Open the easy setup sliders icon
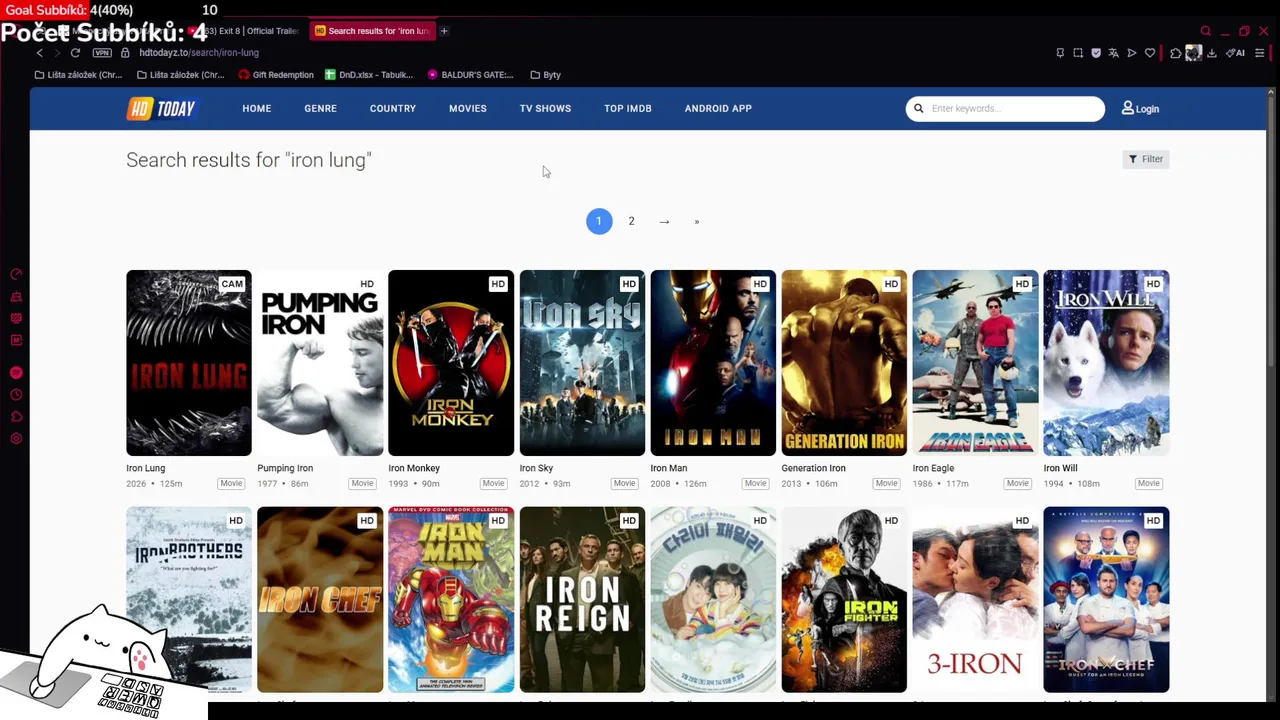This screenshot has width=1280, height=720. click(x=1260, y=53)
